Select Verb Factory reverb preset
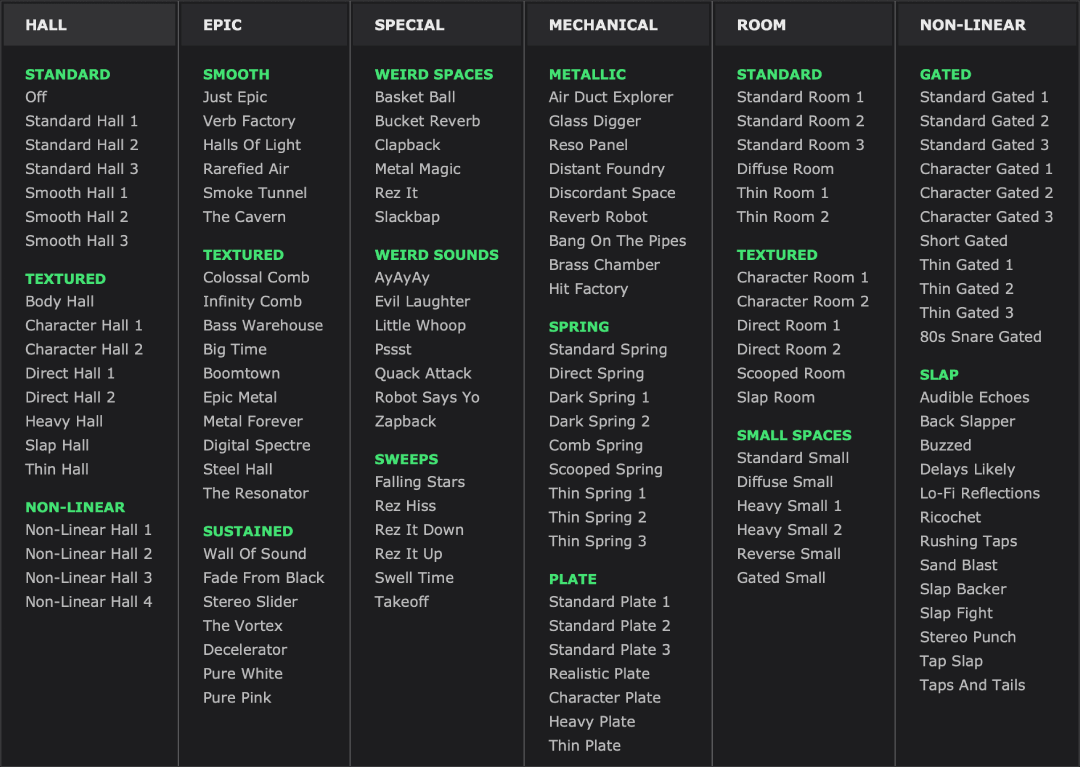 (249, 121)
